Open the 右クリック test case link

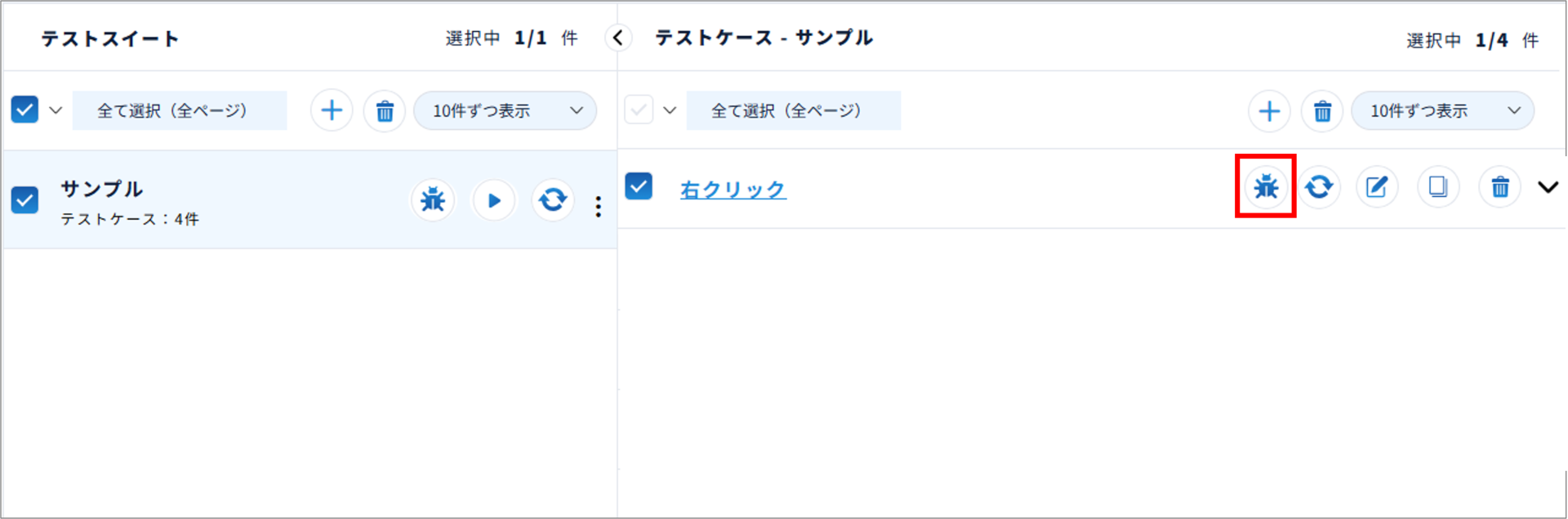coord(733,190)
